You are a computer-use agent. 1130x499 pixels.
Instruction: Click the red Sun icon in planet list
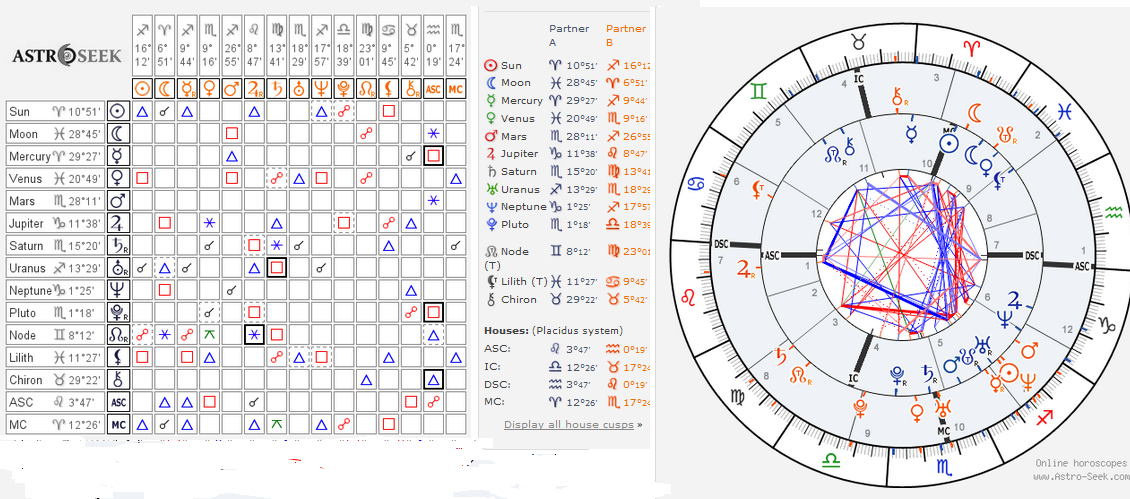[x=490, y=65]
